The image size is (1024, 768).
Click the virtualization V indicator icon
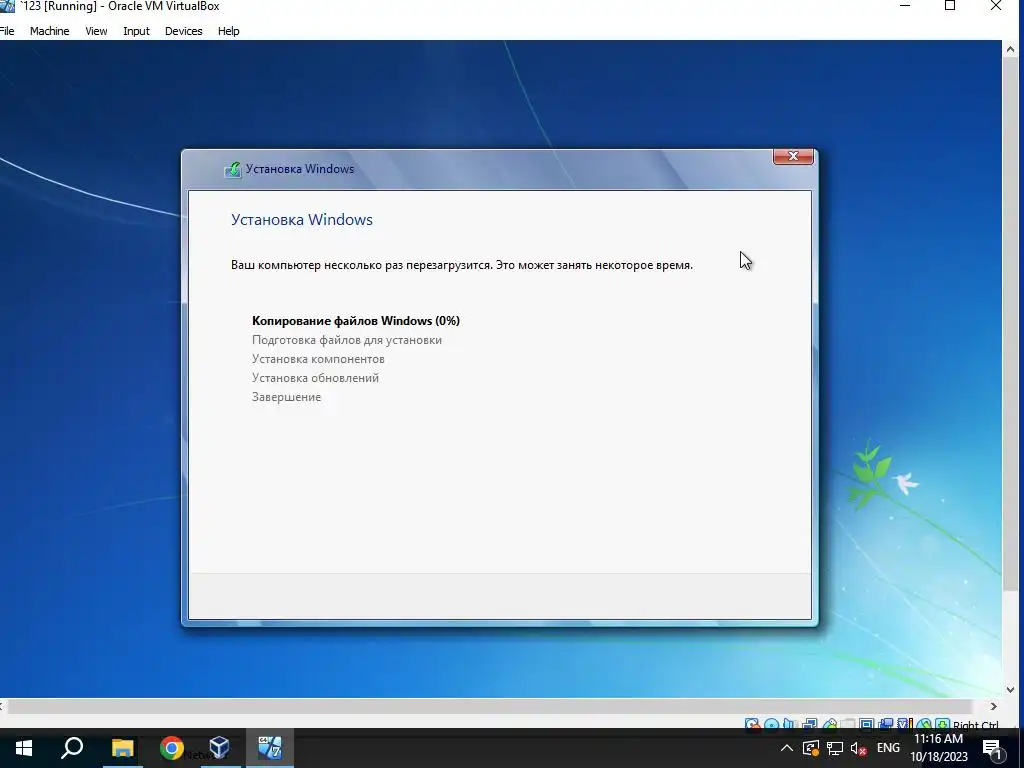[x=904, y=724]
